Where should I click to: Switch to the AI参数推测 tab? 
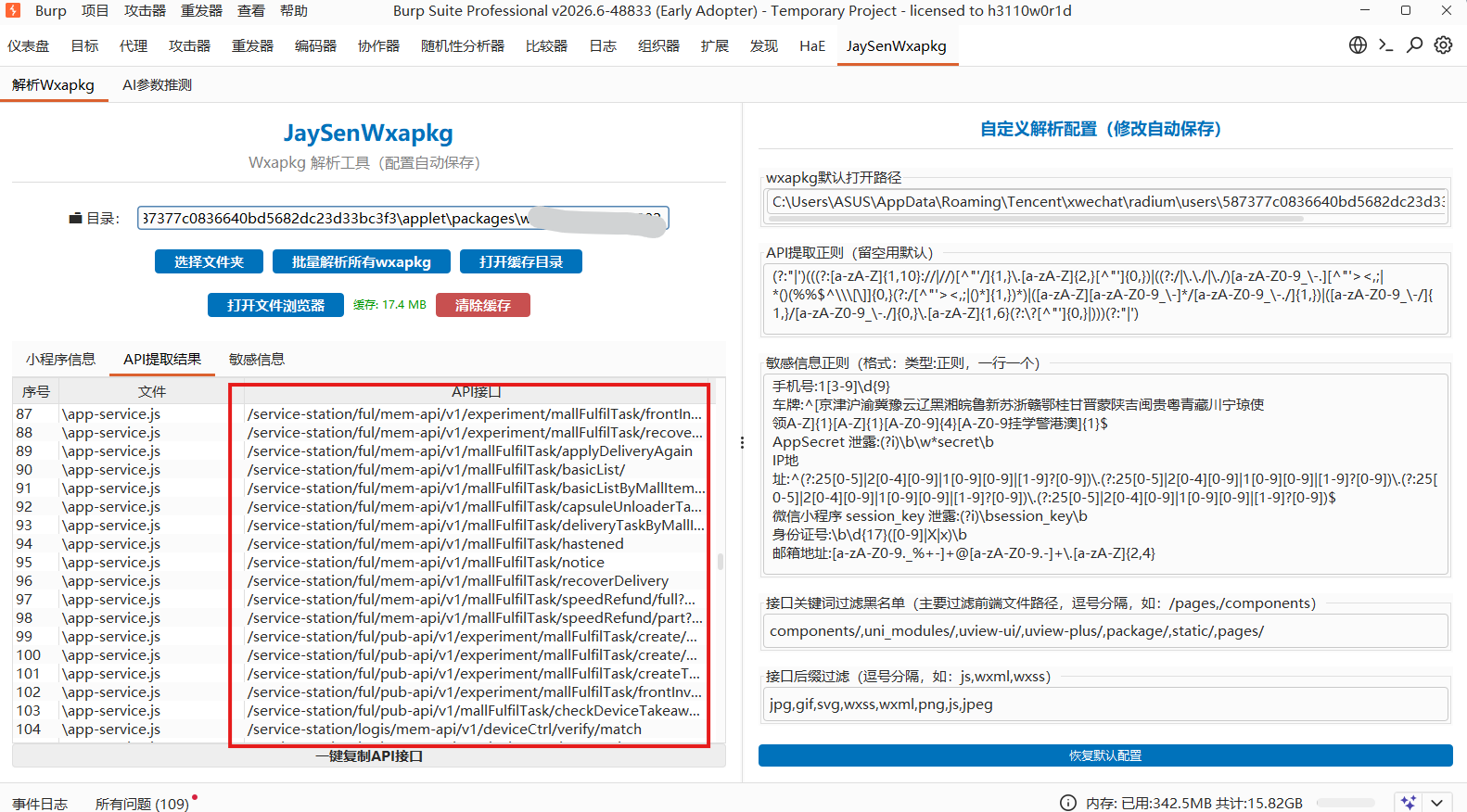158,84
